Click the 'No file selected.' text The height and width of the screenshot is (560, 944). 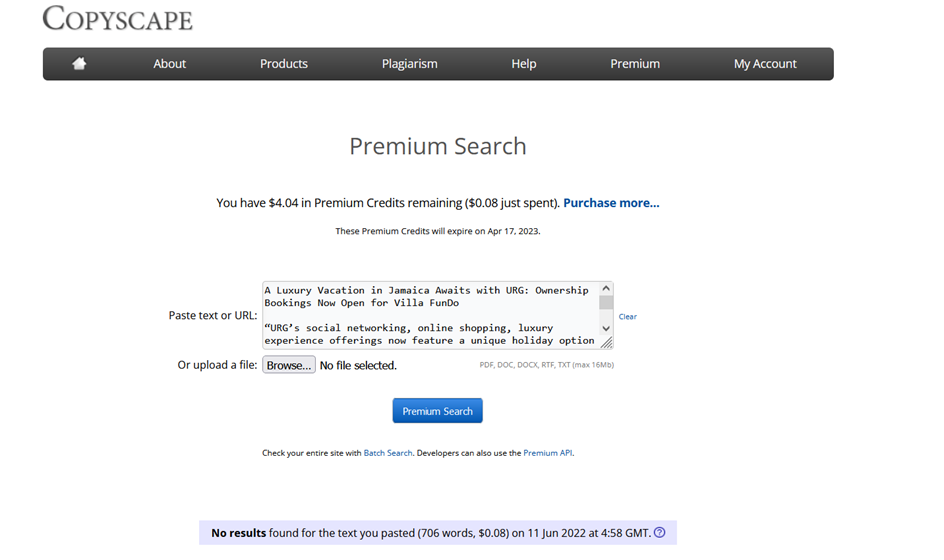(358, 366)
